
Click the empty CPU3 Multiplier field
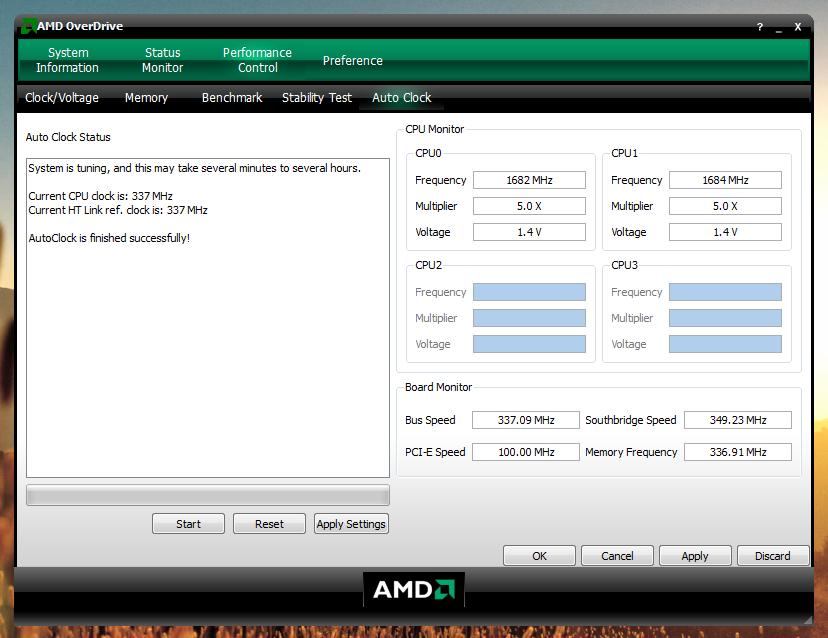point(725,318)
